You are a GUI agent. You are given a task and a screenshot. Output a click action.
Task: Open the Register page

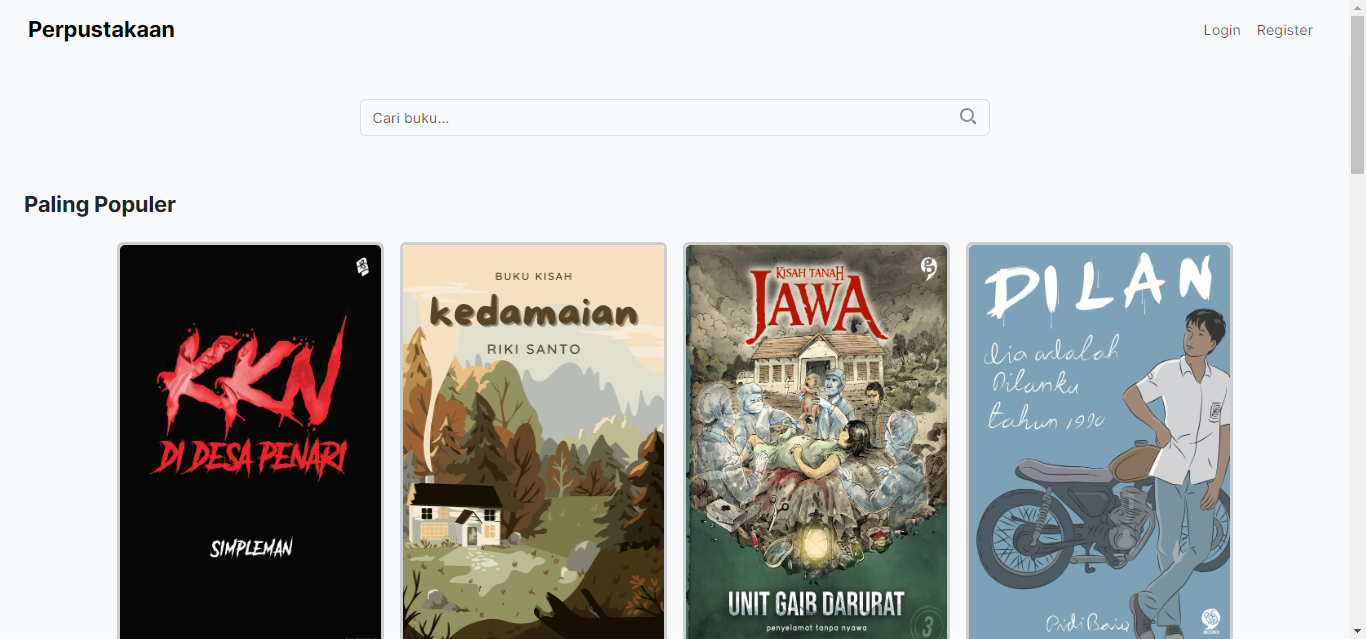[1285, 30]
